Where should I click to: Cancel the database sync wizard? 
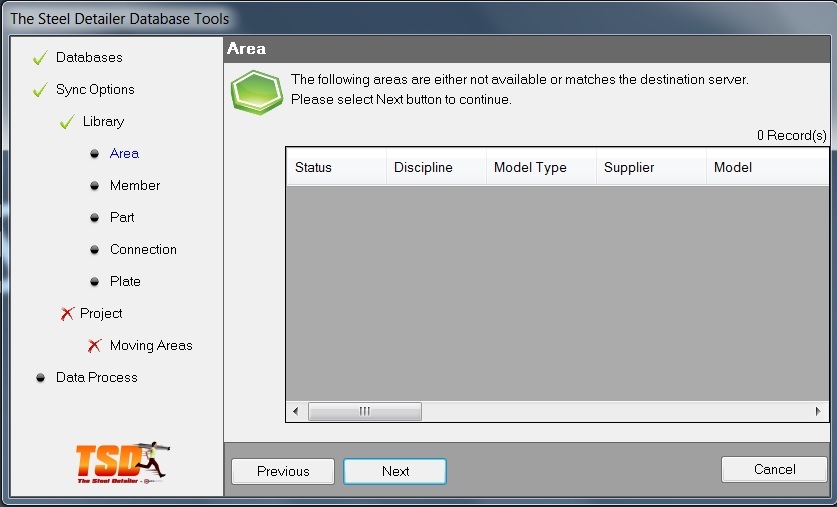tap(774, 469)
